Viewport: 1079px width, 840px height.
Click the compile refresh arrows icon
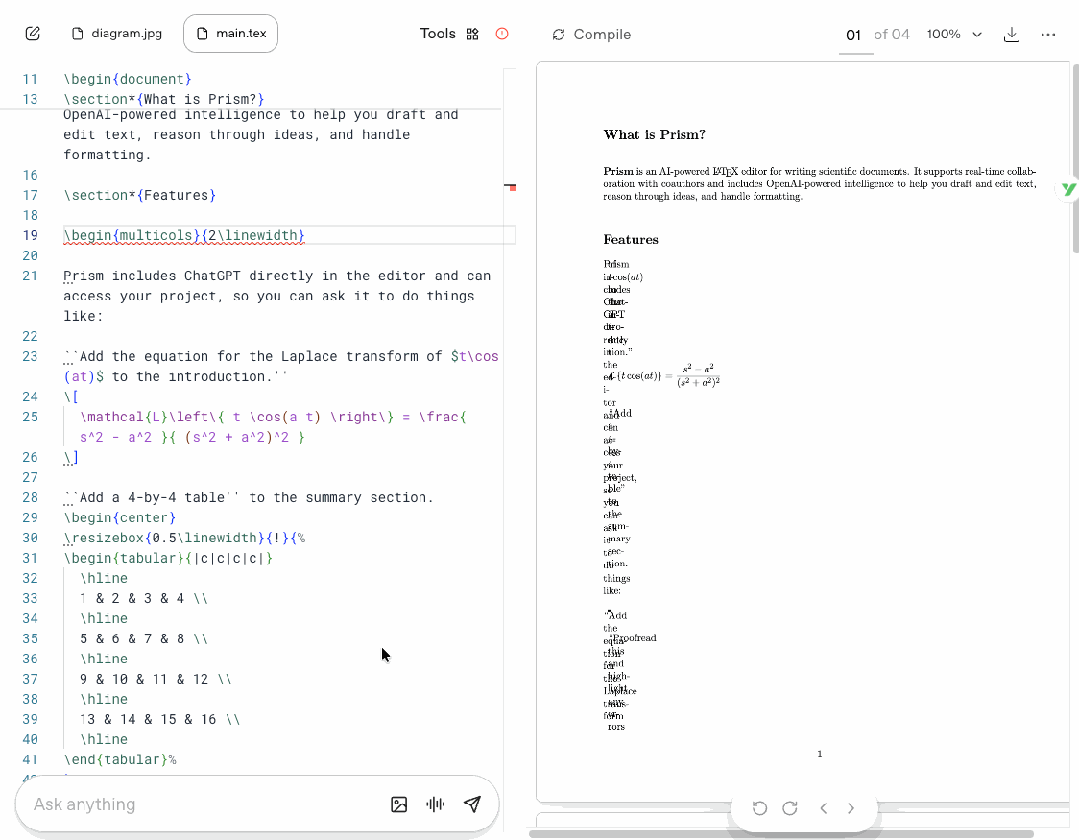(x=559, y=34)
